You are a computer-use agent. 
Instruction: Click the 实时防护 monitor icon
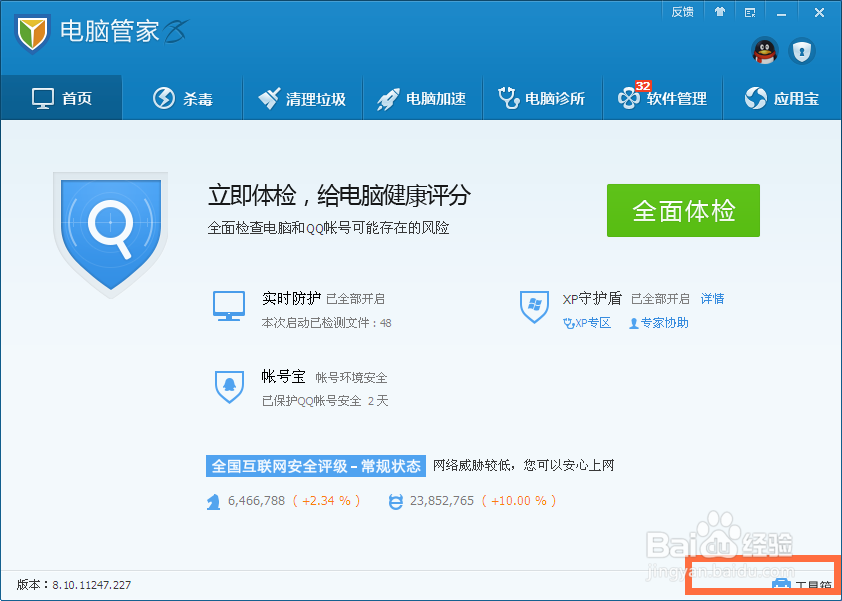coord(229,306)
